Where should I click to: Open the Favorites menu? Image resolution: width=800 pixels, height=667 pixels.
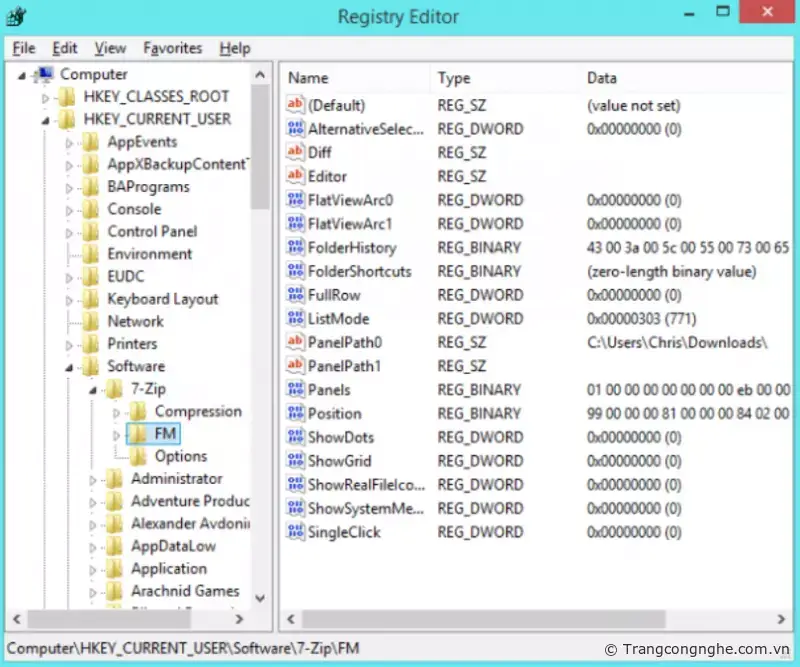click(x=172, y=48)
